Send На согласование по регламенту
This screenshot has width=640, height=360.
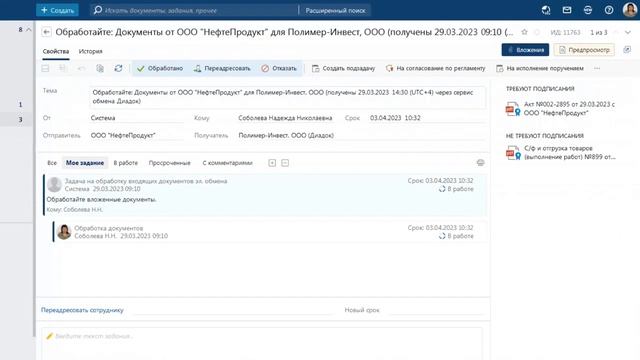point(436,68)
